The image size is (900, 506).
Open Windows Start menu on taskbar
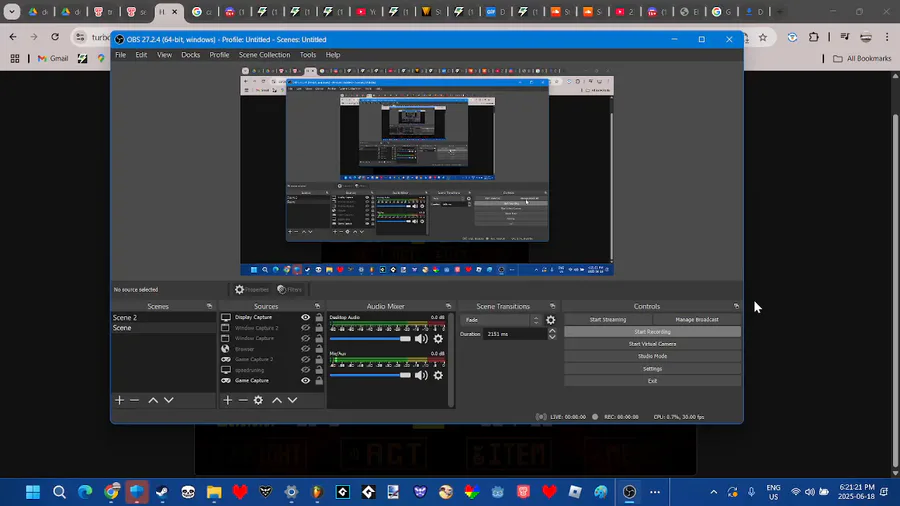pyautogui.click(x=33, y=492)
